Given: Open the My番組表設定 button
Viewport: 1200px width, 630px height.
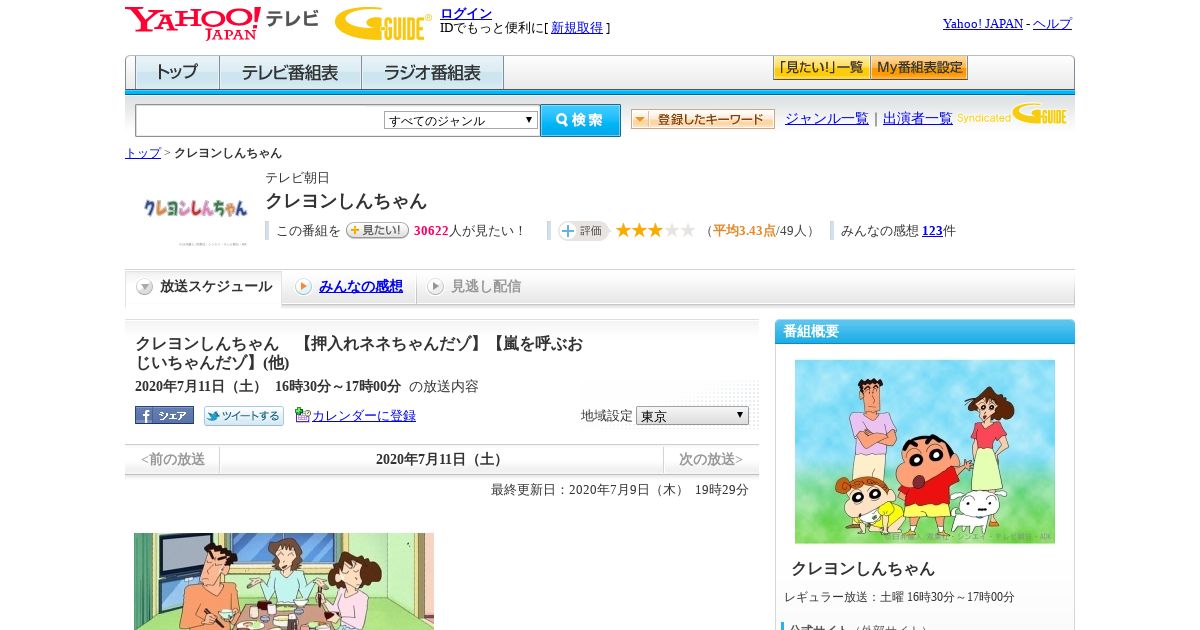Looking at the screenshot, I should [919, 68].
